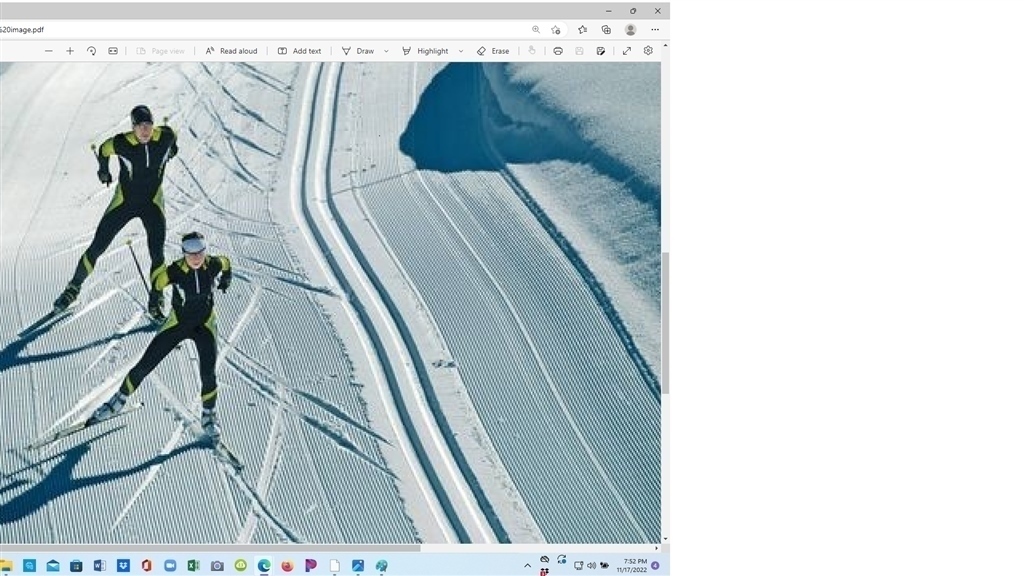Click the zoom in plus icon
Screen dimensions: 1024x576
pos(70,51)
